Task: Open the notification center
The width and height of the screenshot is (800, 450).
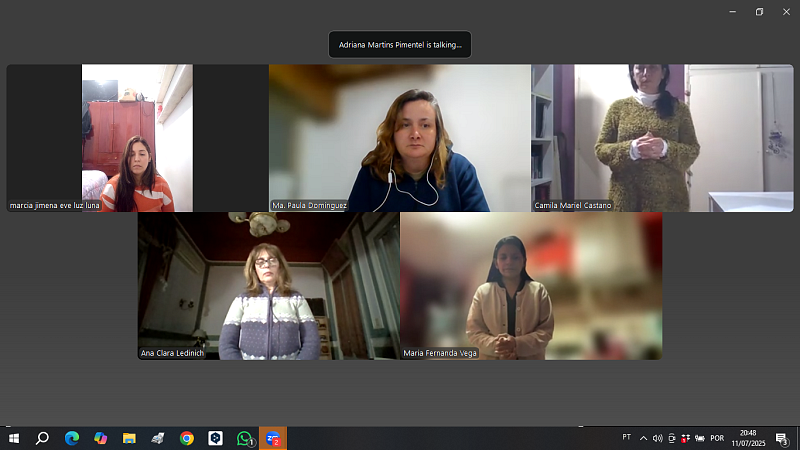Action: pos(781,438)
